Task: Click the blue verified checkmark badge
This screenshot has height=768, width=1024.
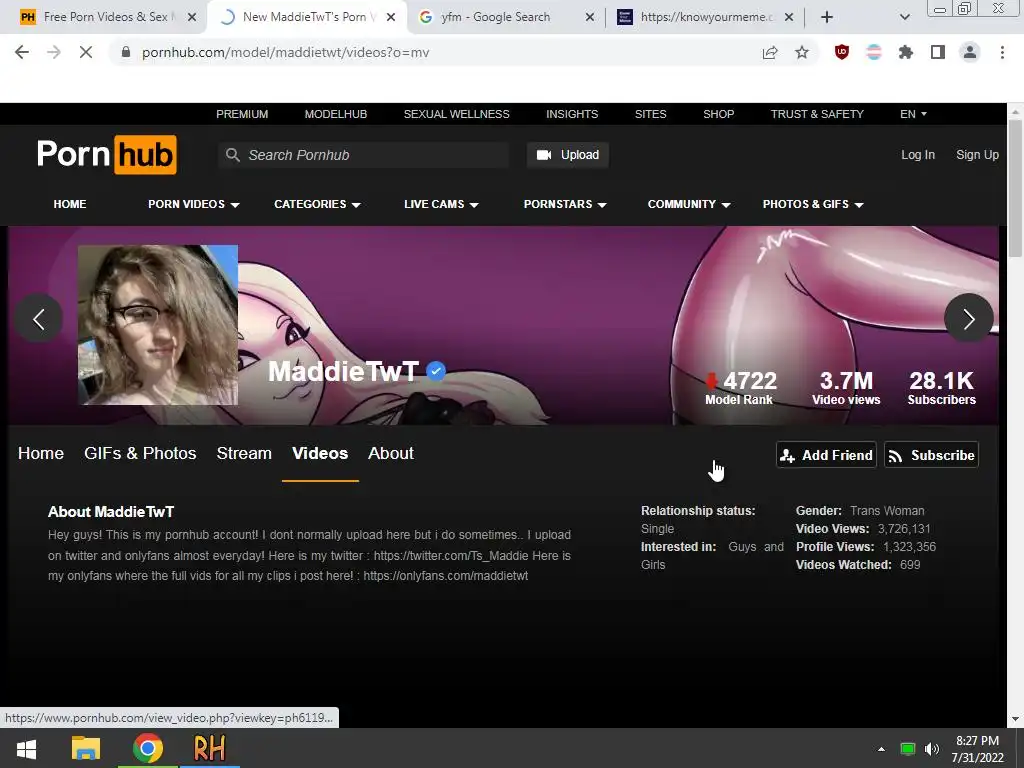Action: (x=436, y=371)
